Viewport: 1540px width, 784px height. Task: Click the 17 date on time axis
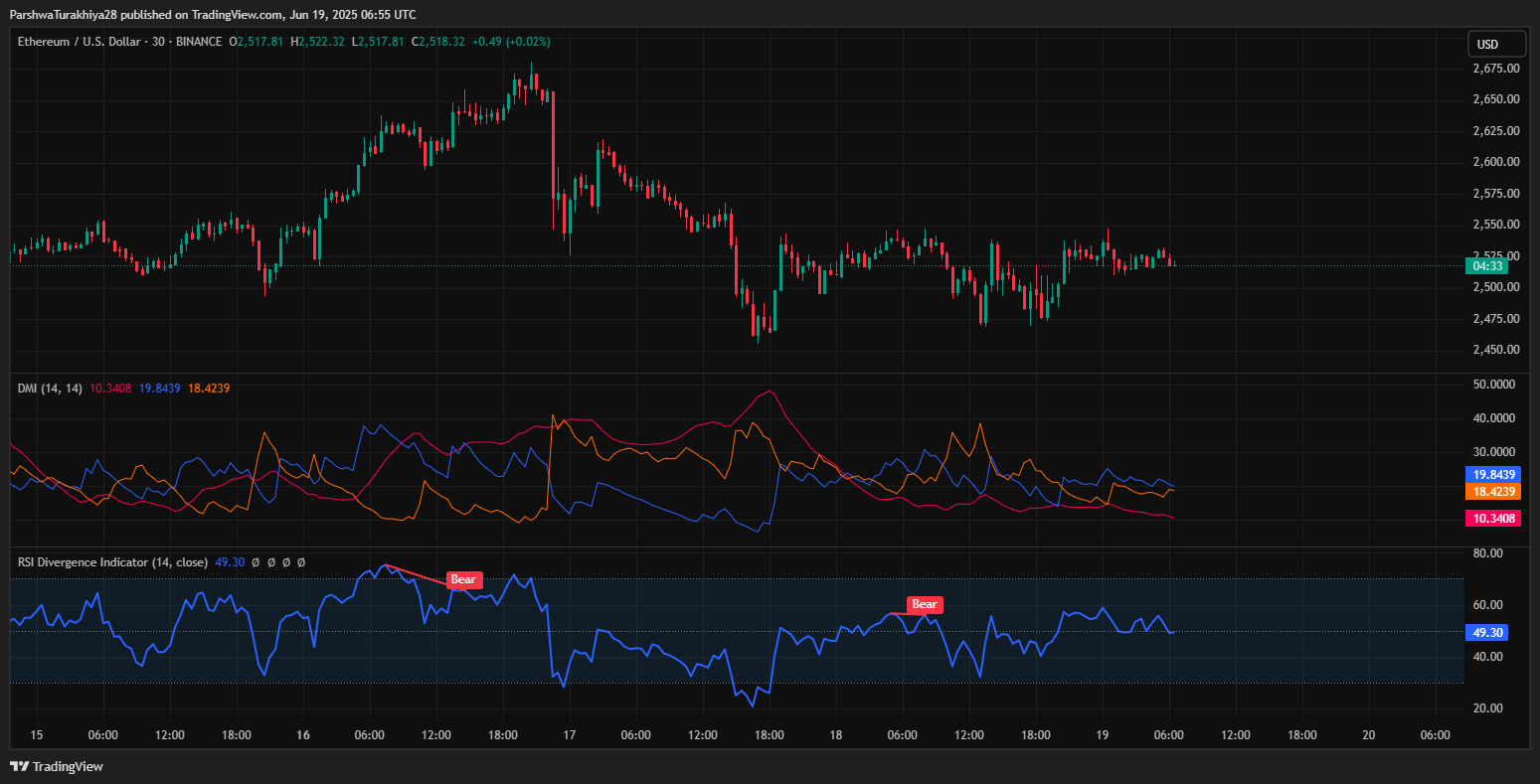[x=569, y=735]
